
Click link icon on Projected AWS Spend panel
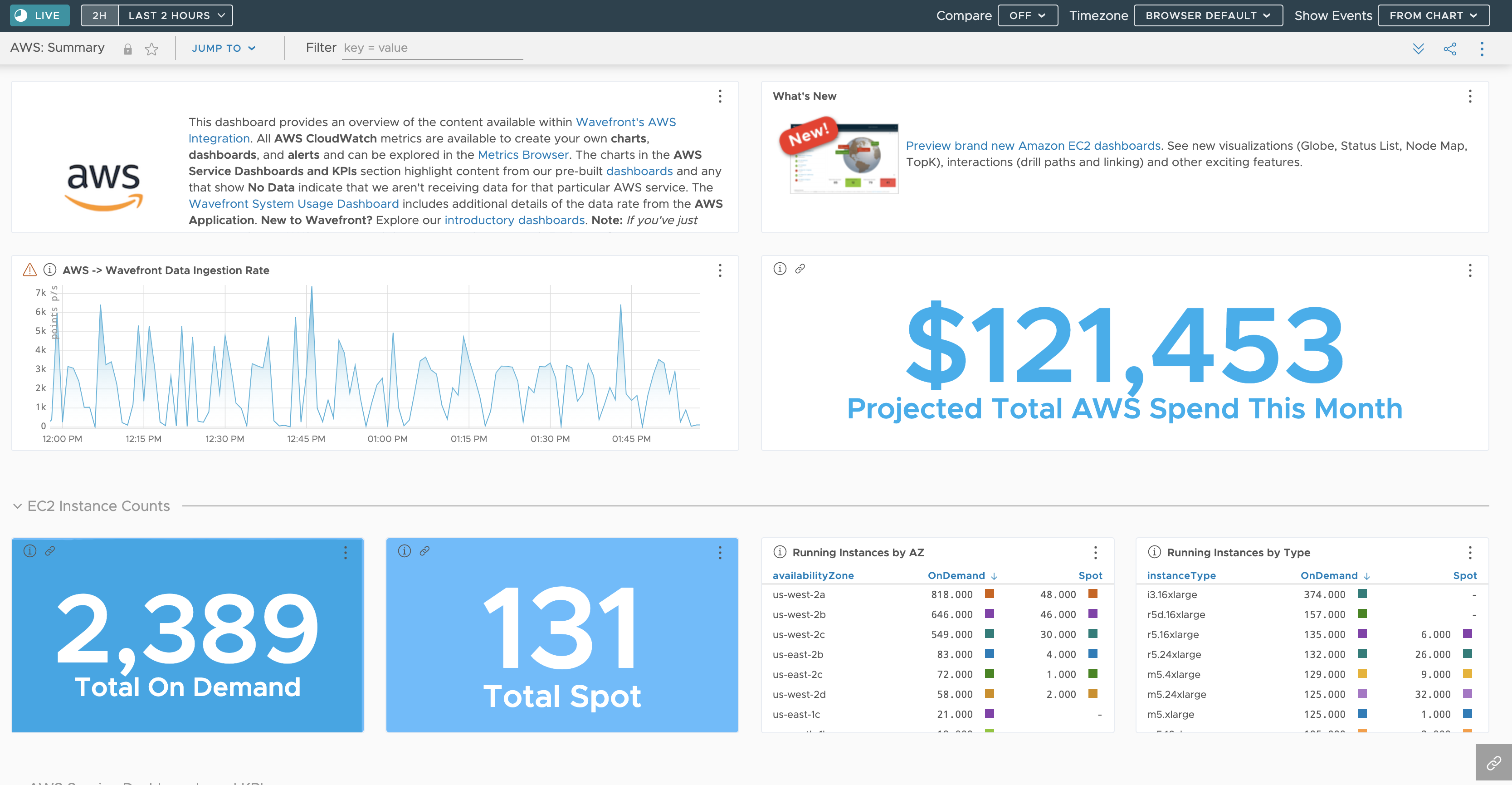point(800,269)
